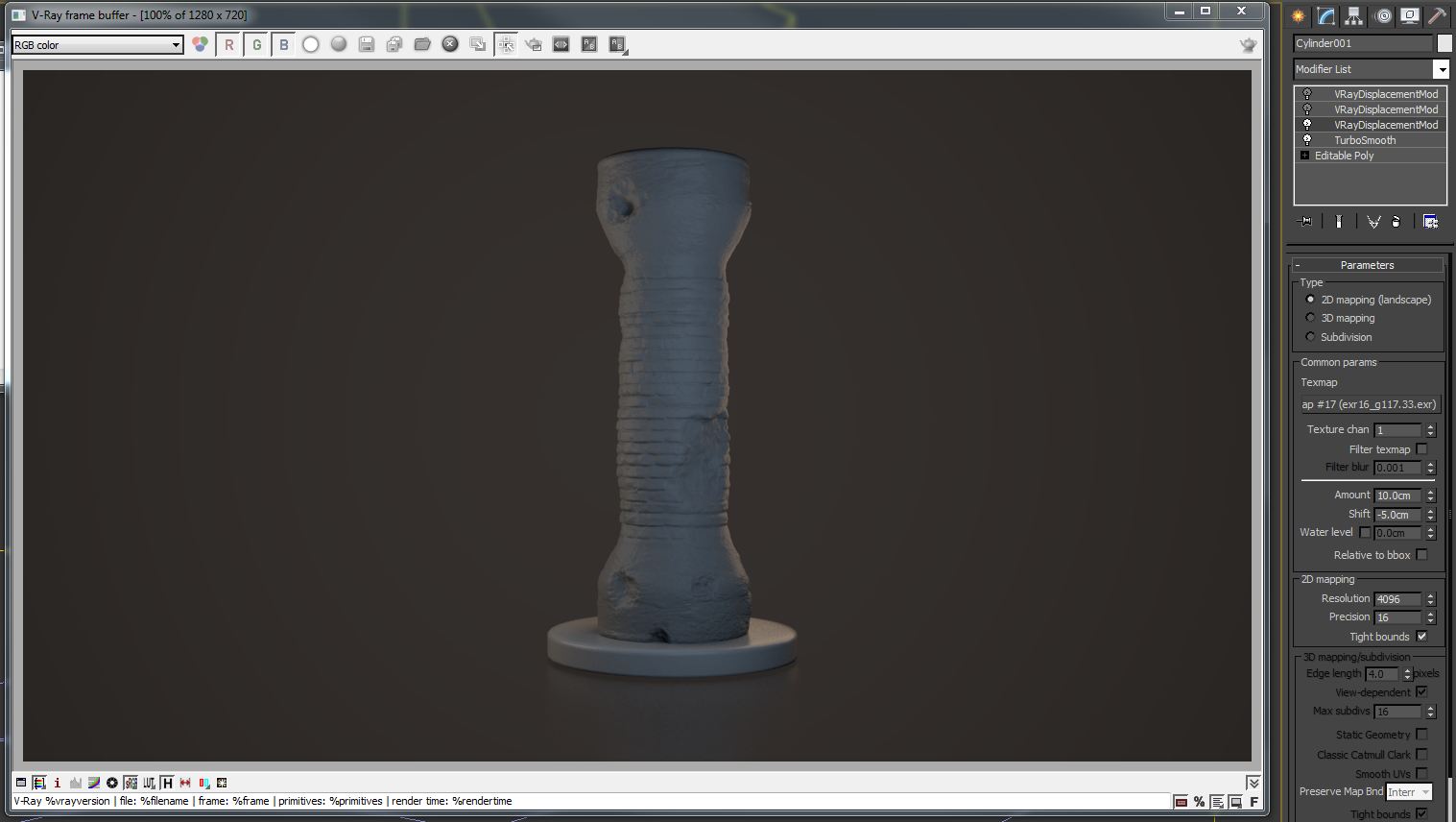Image resolution: width=1456 pixels, height=822 pixels.
Task: Enable monochromatic mode gray sphere icon
Action: [x=338, y=44]
